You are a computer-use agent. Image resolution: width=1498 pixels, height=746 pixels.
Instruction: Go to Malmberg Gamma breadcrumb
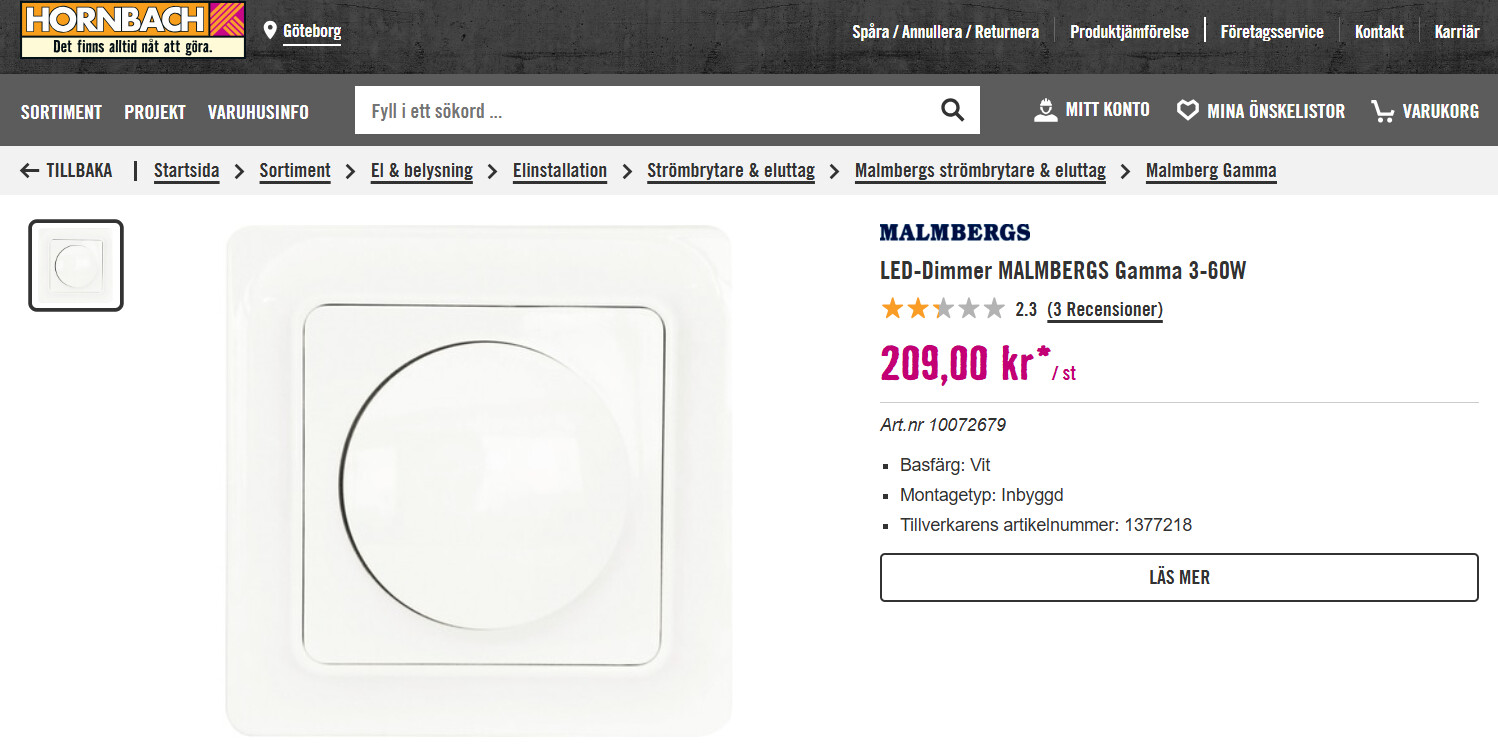(1211, 171)
